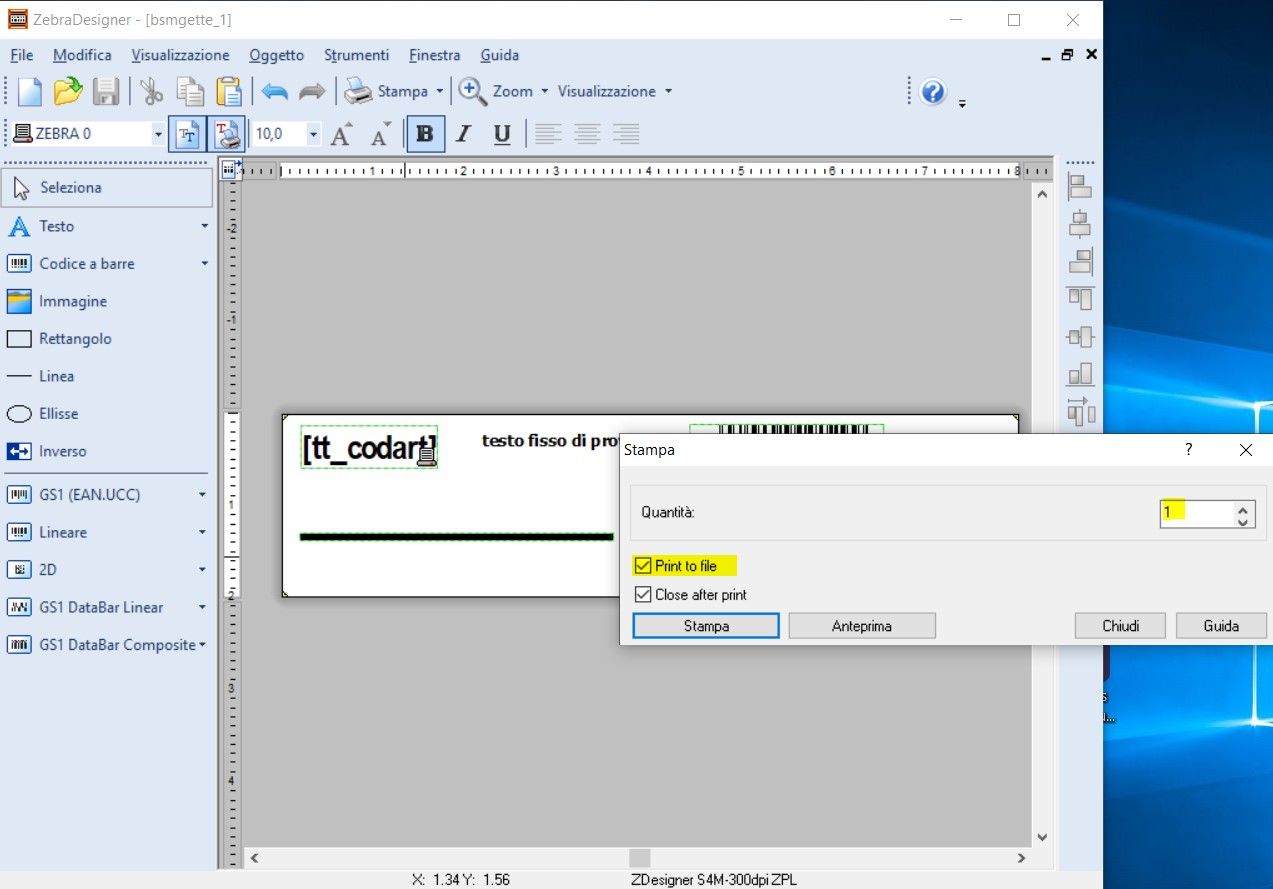Redo the last action
Viewport: 1273px width, 889px height.
pyautogui.click(x=312, y=92)
